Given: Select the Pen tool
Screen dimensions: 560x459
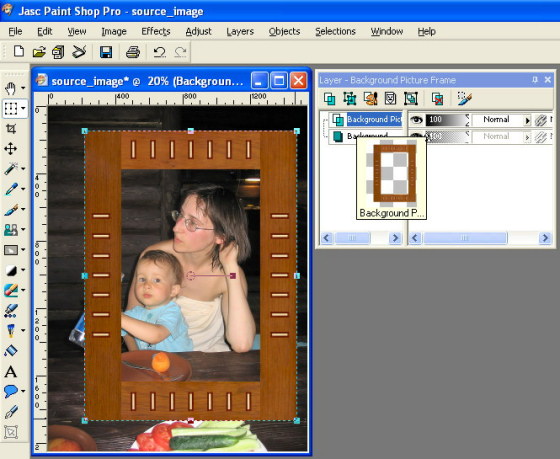Looking at the screenshot, I should click(x=11, y=411).
